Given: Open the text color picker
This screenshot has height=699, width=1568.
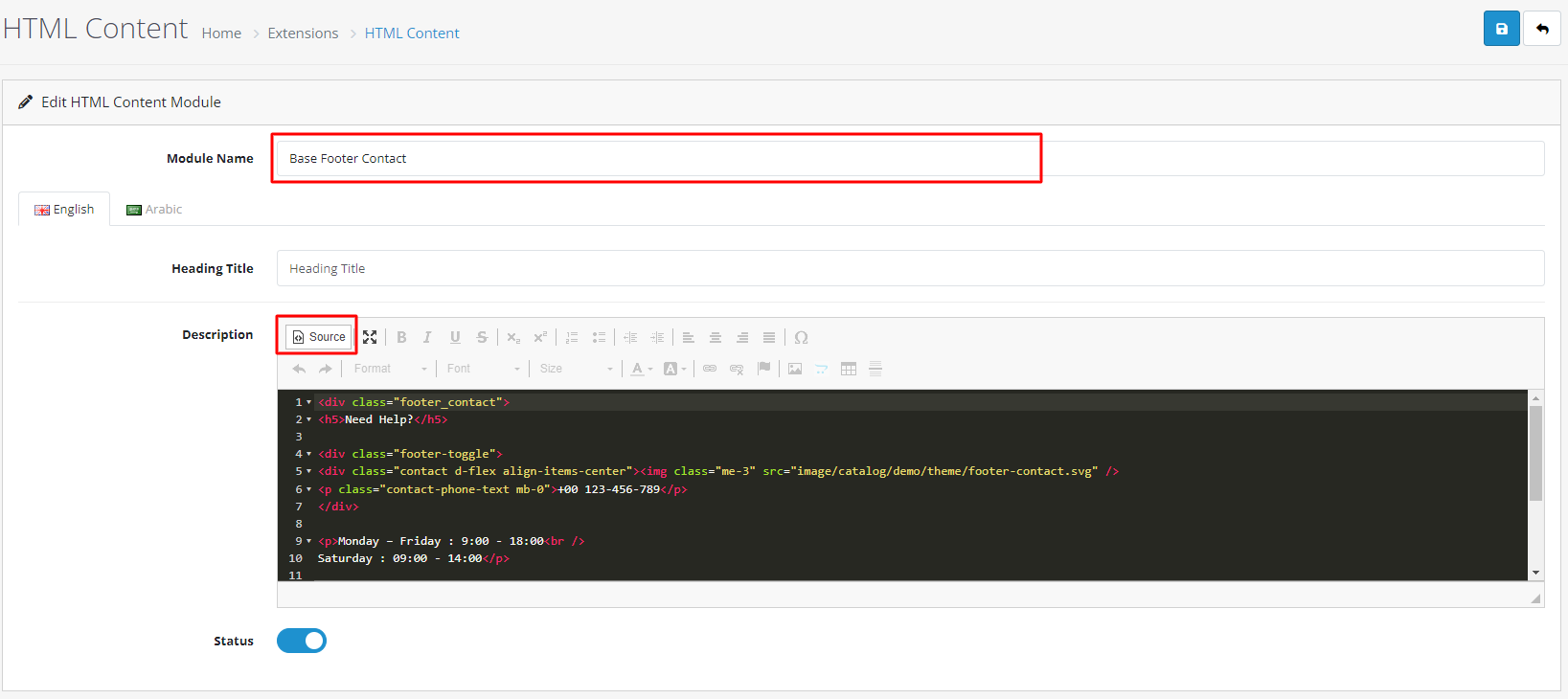Looking at the screenshot, I should click(x=641, y=369).
